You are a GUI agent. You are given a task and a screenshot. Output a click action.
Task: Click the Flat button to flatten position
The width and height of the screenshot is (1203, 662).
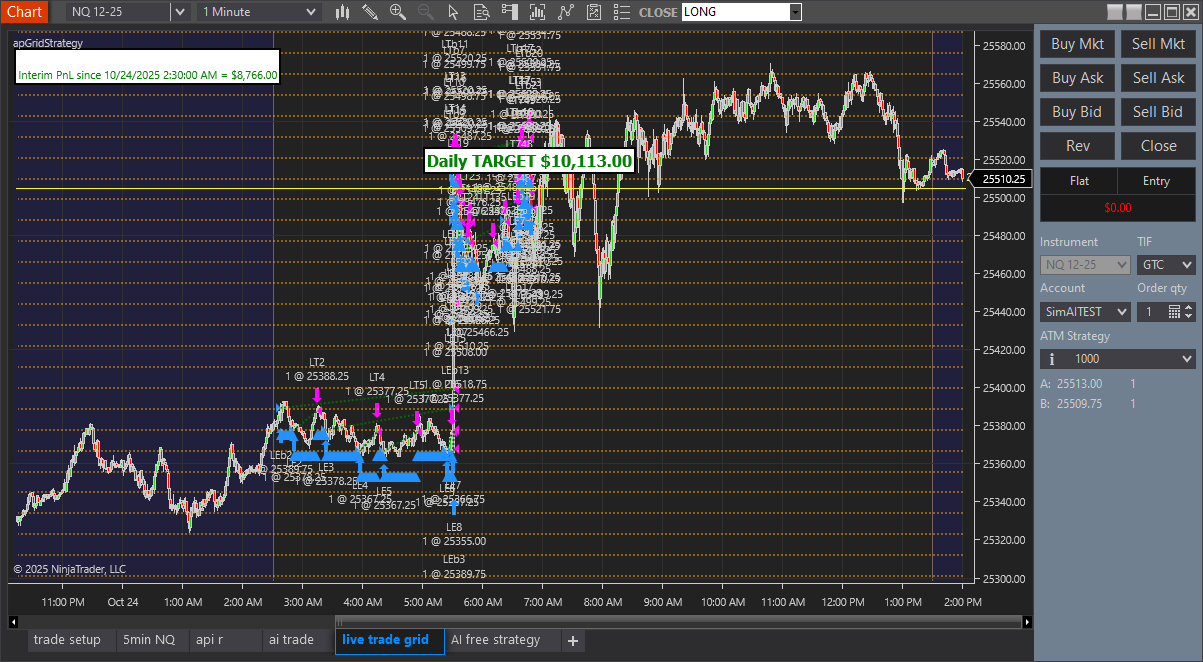pyautogui.click(x=1079, y=181)
